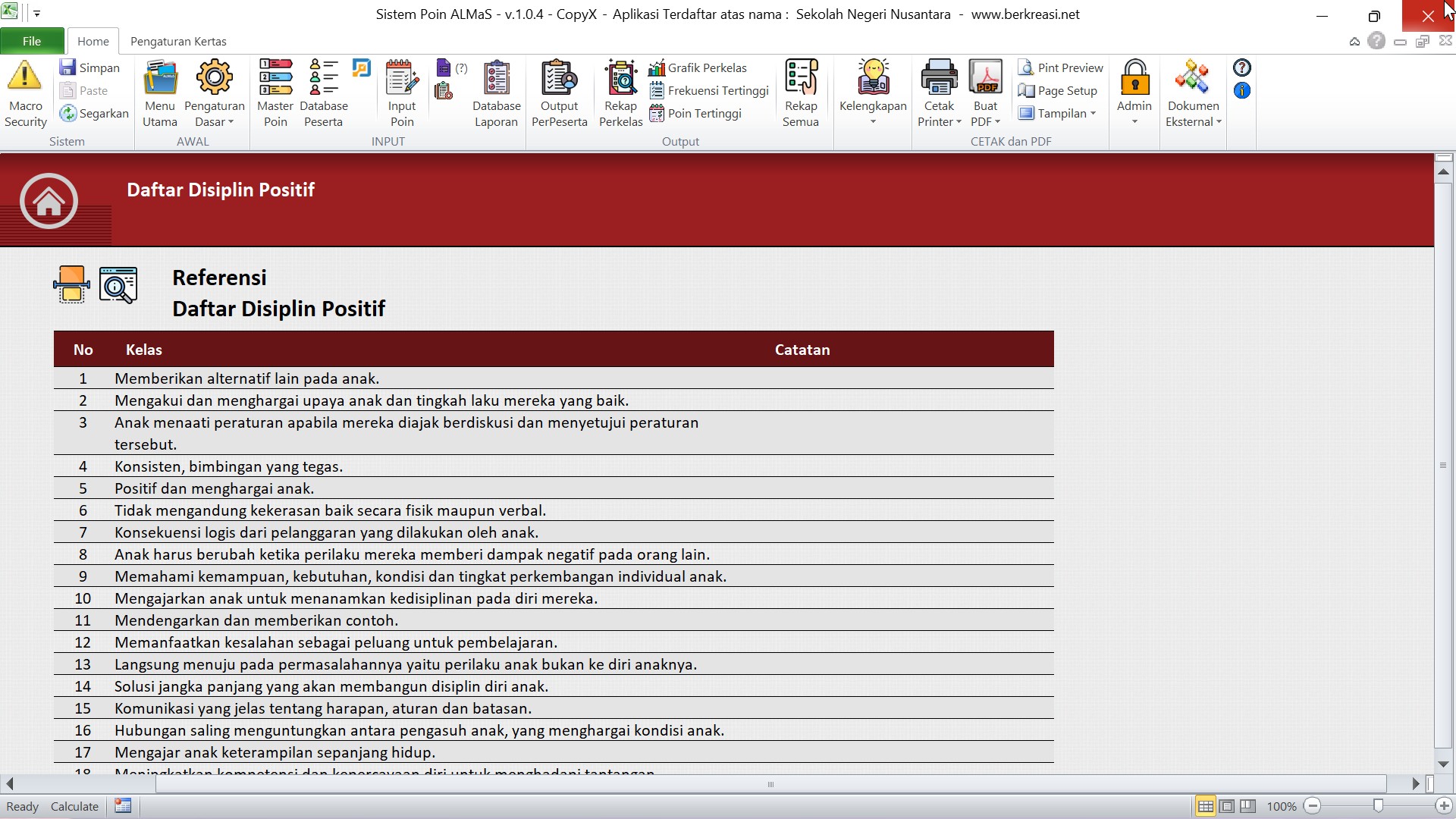Switch to Pengaturan Kertas tab
This screenshot has height=819, width=1456.
[x=178, y=41]
